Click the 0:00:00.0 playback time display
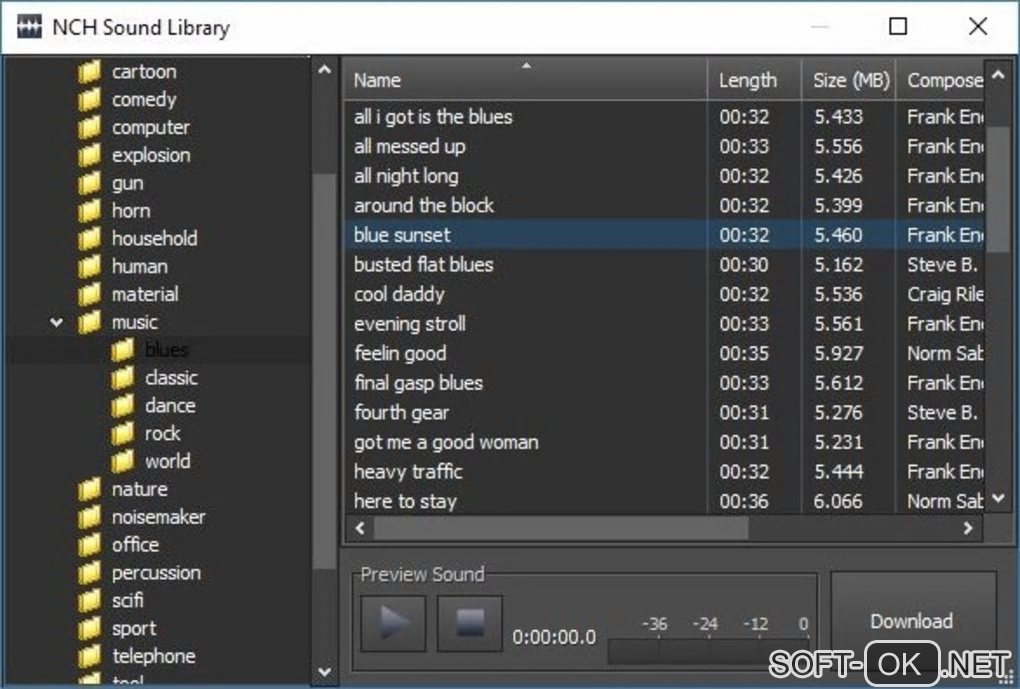The height and width of the screenshot is (689, 1020). pos(554,637)
